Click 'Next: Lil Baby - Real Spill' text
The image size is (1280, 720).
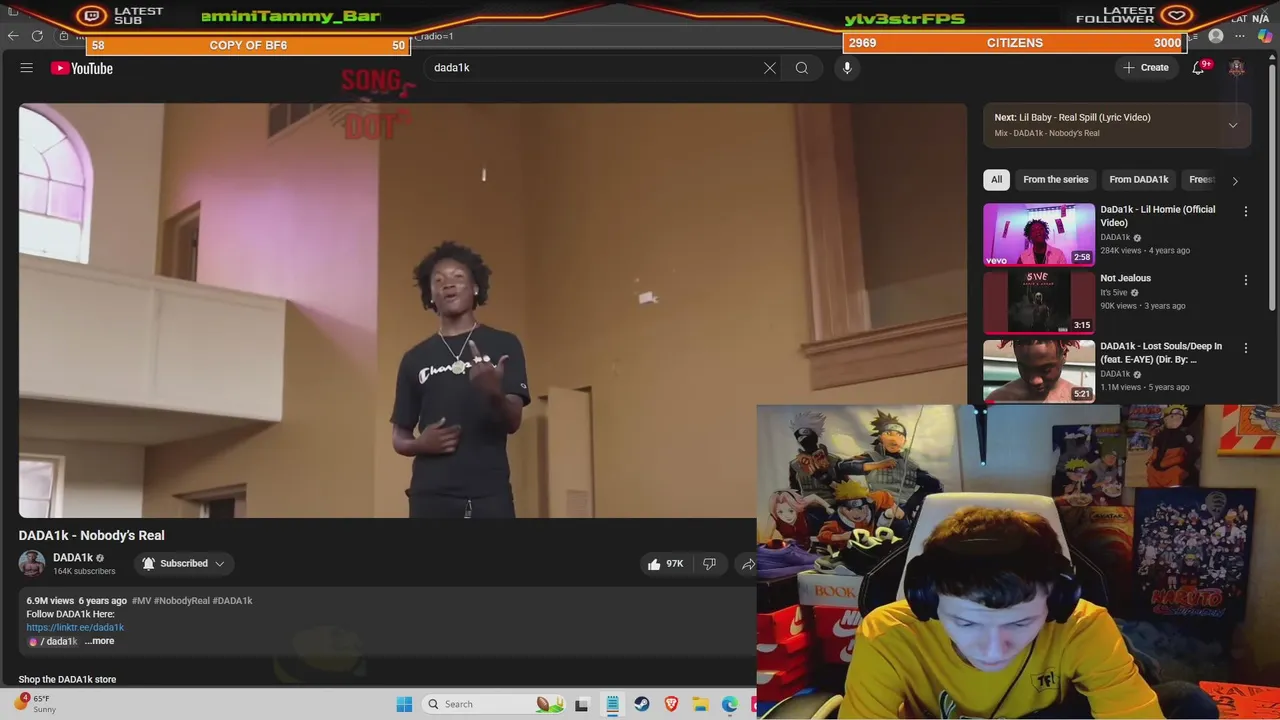click(1072, 118)
